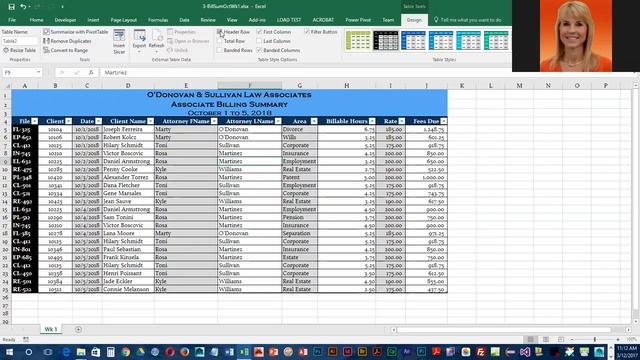Toggle the Banded Columns checkbox
The image size is (640, 360).
pos(259,50)
